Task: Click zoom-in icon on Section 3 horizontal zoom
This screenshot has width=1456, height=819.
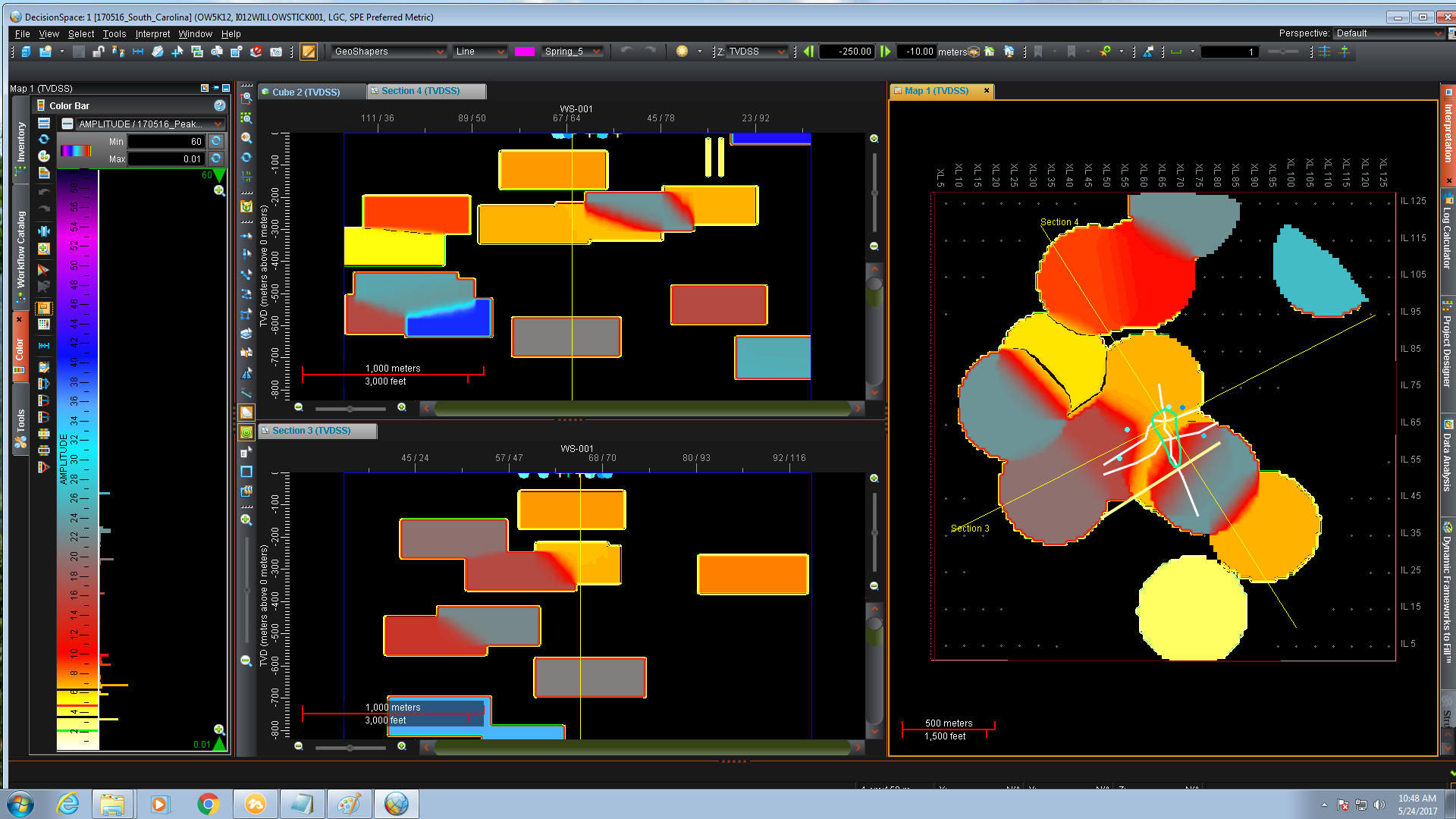Action: click(x=402, y=747)
